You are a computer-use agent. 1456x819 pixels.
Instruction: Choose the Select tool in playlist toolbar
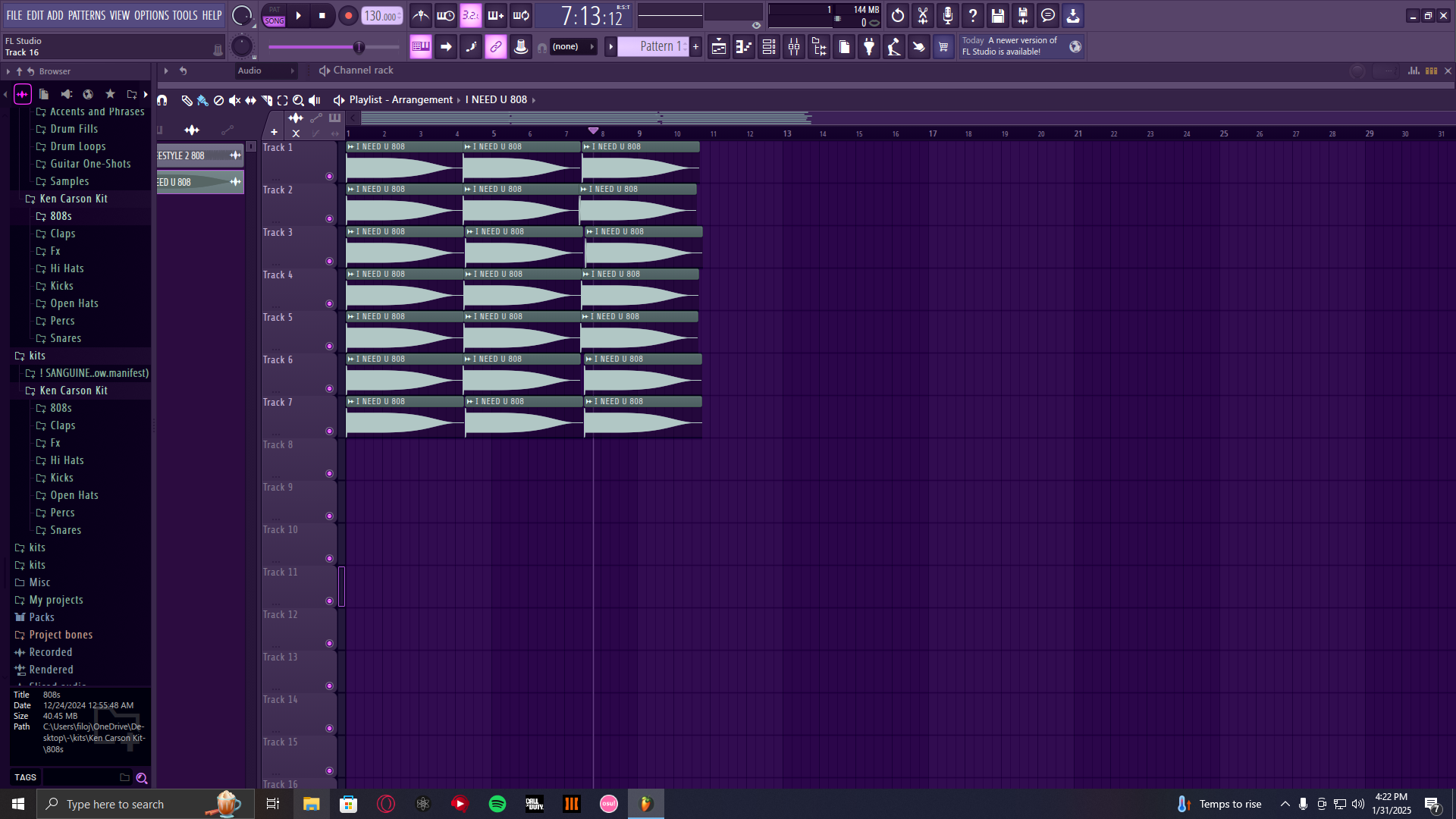coord(282,100)
